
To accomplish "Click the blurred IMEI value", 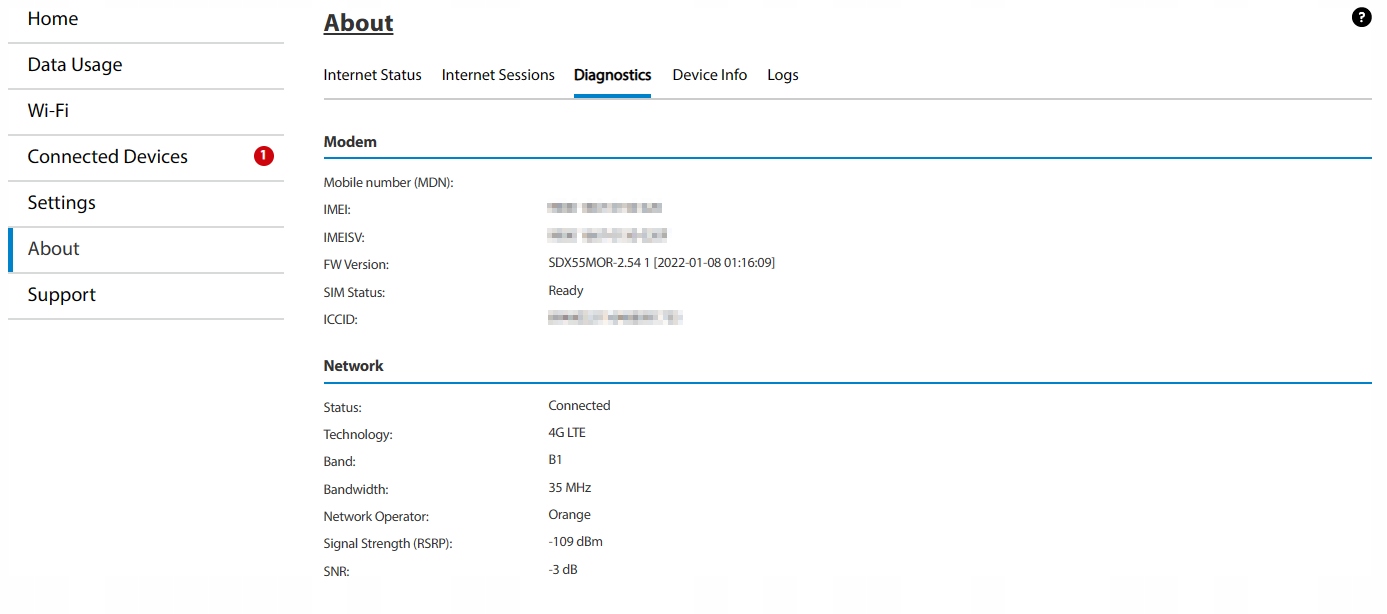I will tap(605, 208).
